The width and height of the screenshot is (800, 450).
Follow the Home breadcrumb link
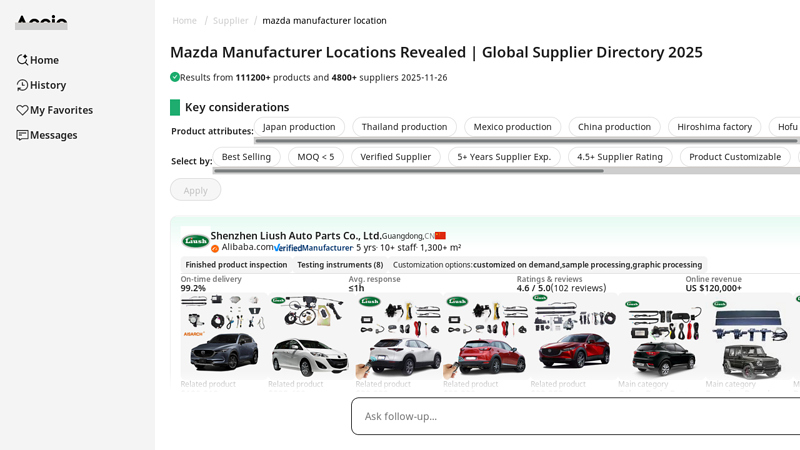tap(184, 20)
